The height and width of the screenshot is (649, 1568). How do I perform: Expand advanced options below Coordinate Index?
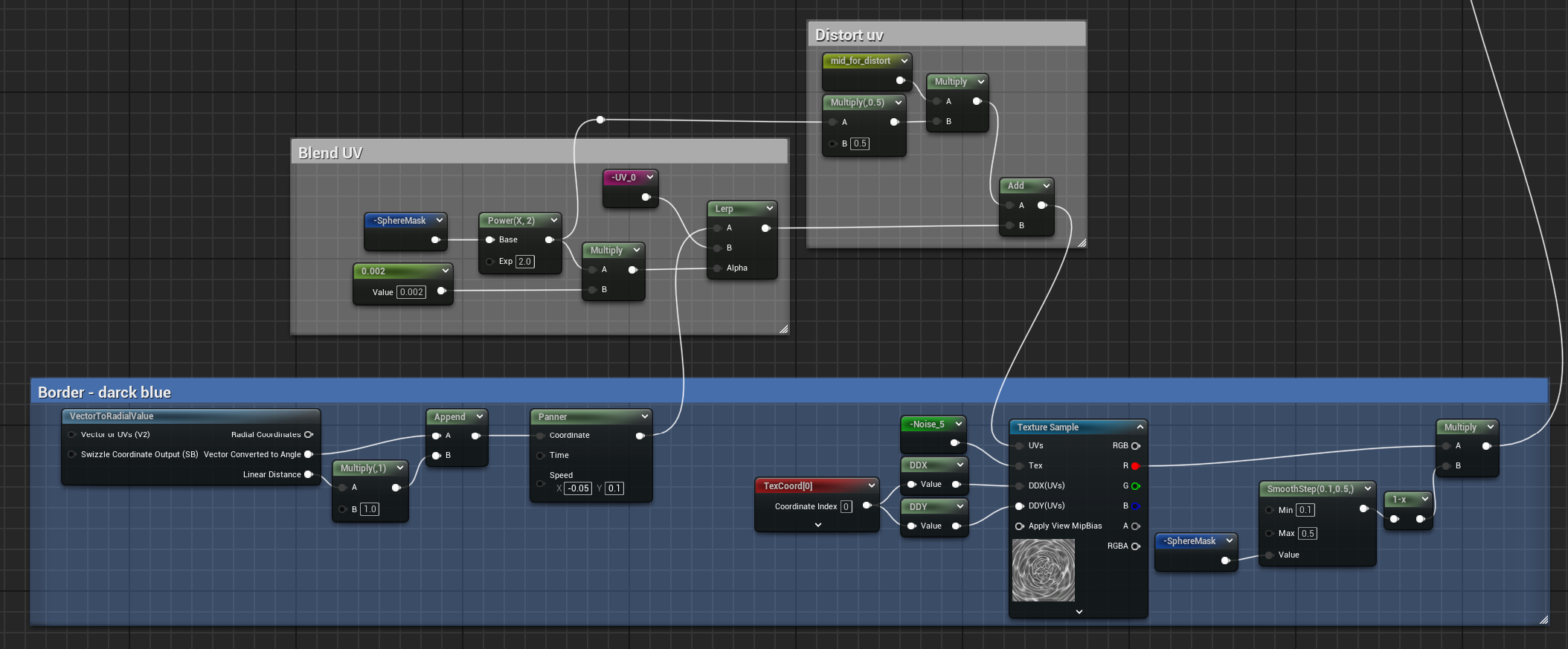[817, 525]
